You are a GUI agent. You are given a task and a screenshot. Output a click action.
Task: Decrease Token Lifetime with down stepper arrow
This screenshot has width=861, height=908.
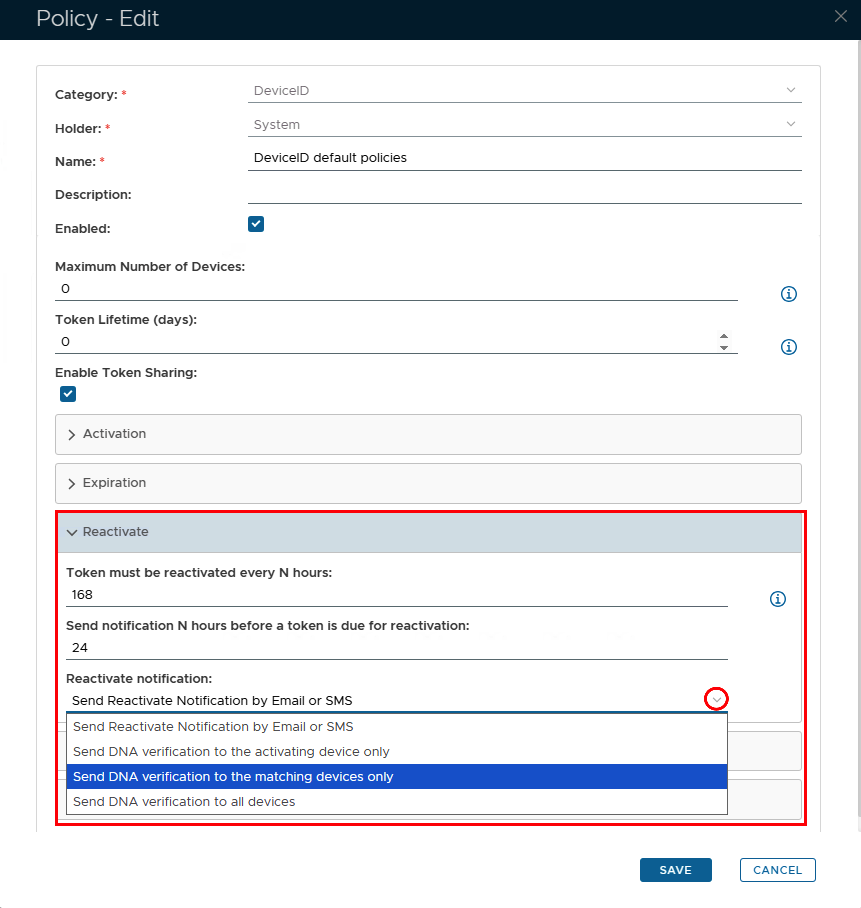click(724, 347)
